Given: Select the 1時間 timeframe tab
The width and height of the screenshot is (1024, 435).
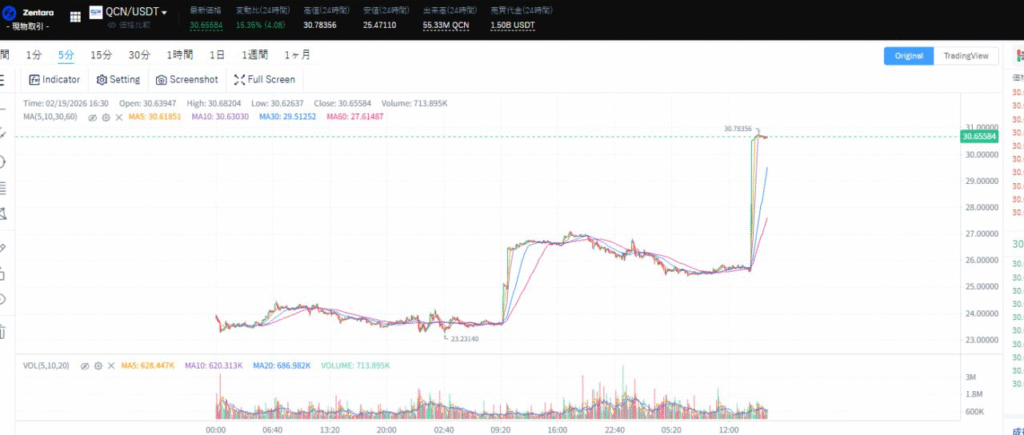Looking at the screenshot, I should [181, 55].
